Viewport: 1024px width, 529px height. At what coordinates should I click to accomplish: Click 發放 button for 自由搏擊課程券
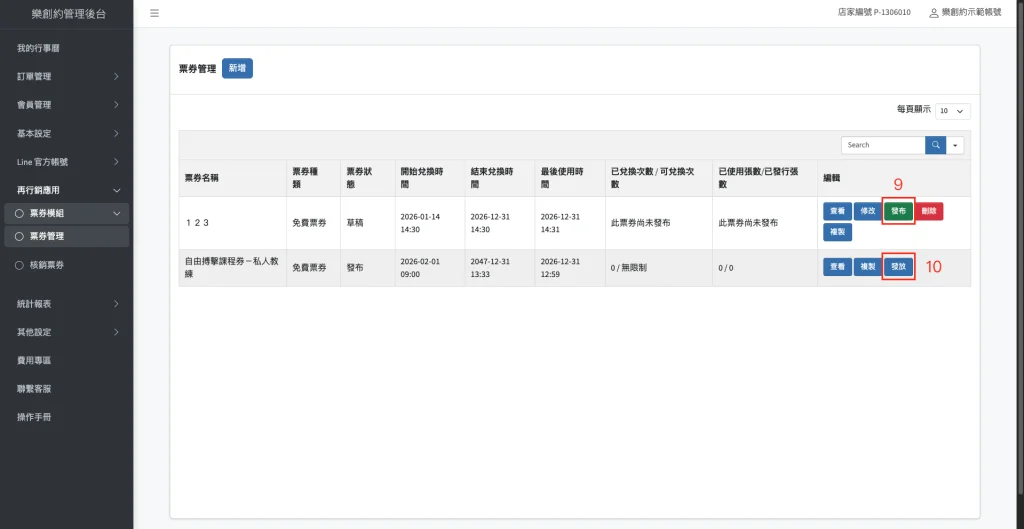point(898,267)
